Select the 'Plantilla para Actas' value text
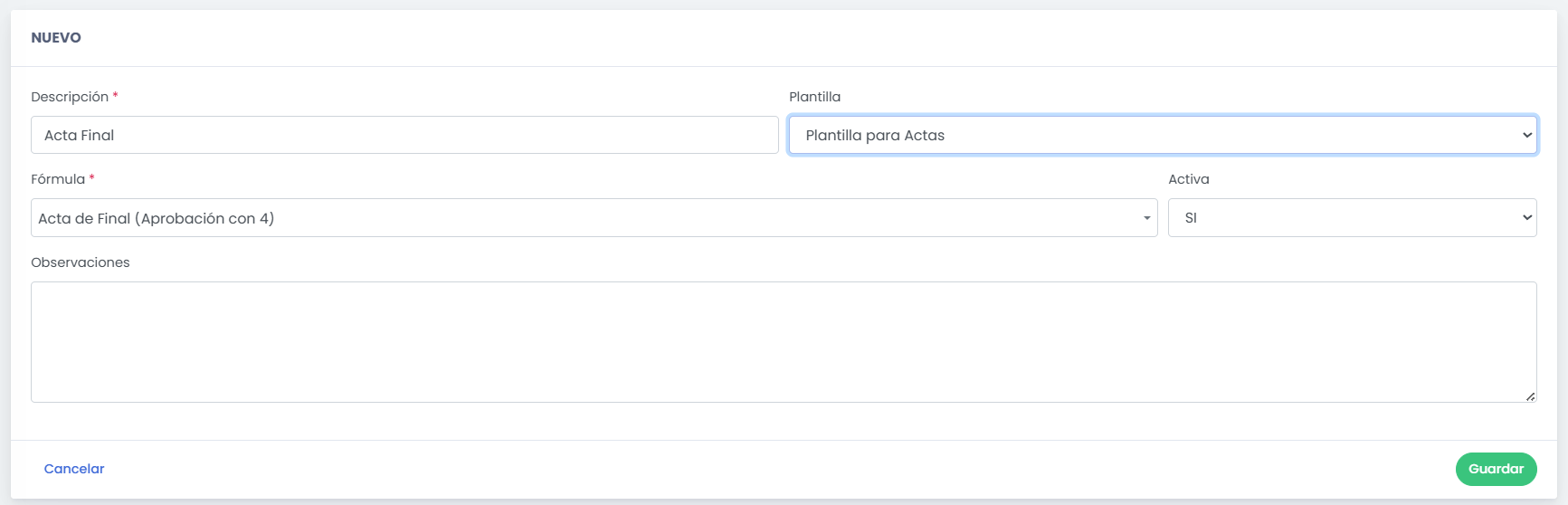This screenshot has width=1568, height=505. (x=875, y=136)
